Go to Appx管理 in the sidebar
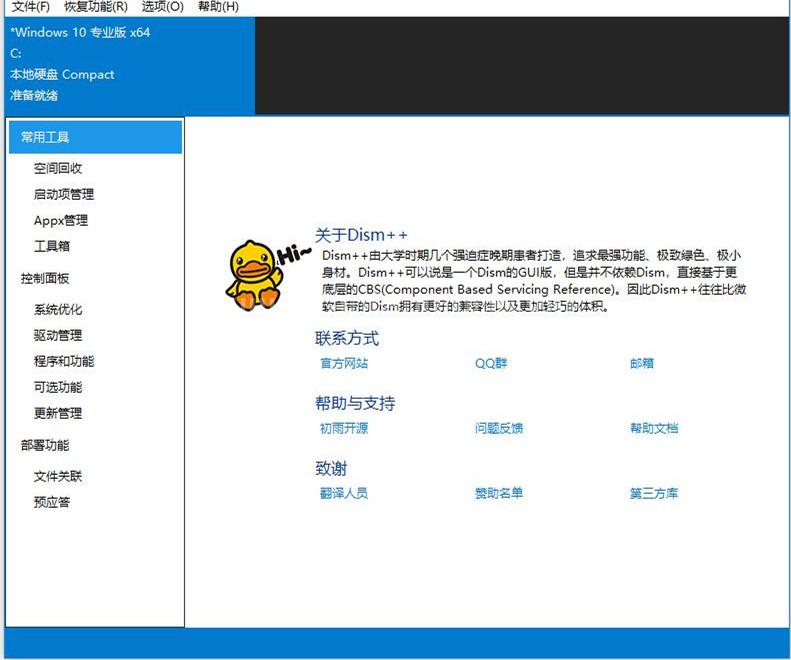 pyautogui.click(x=61, y=221)
